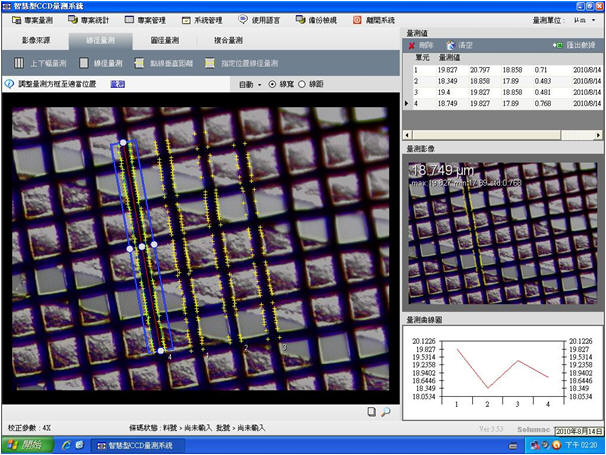The height and width of the screenshot is (455, 606).
Task: Click the 0.768 cell in row 4
Action: pos(543,104)
